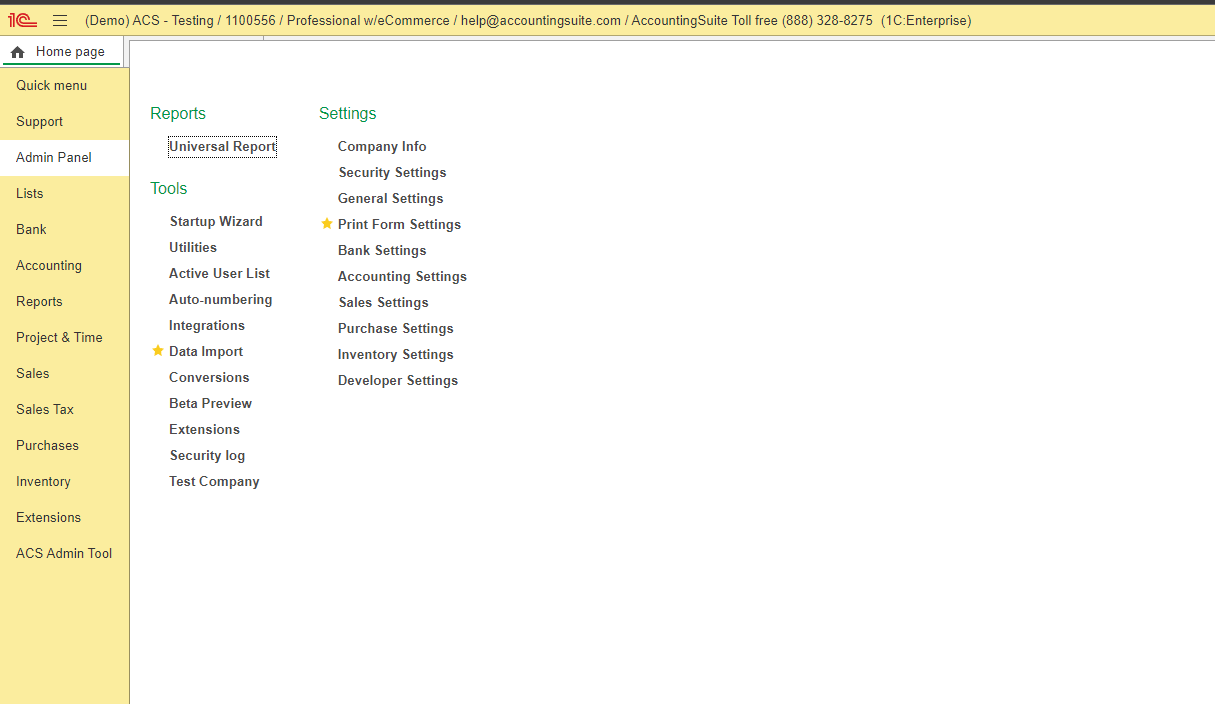1215x704 pixels.
Task: Open the Universal Report link
Action: tap(222, 147)
